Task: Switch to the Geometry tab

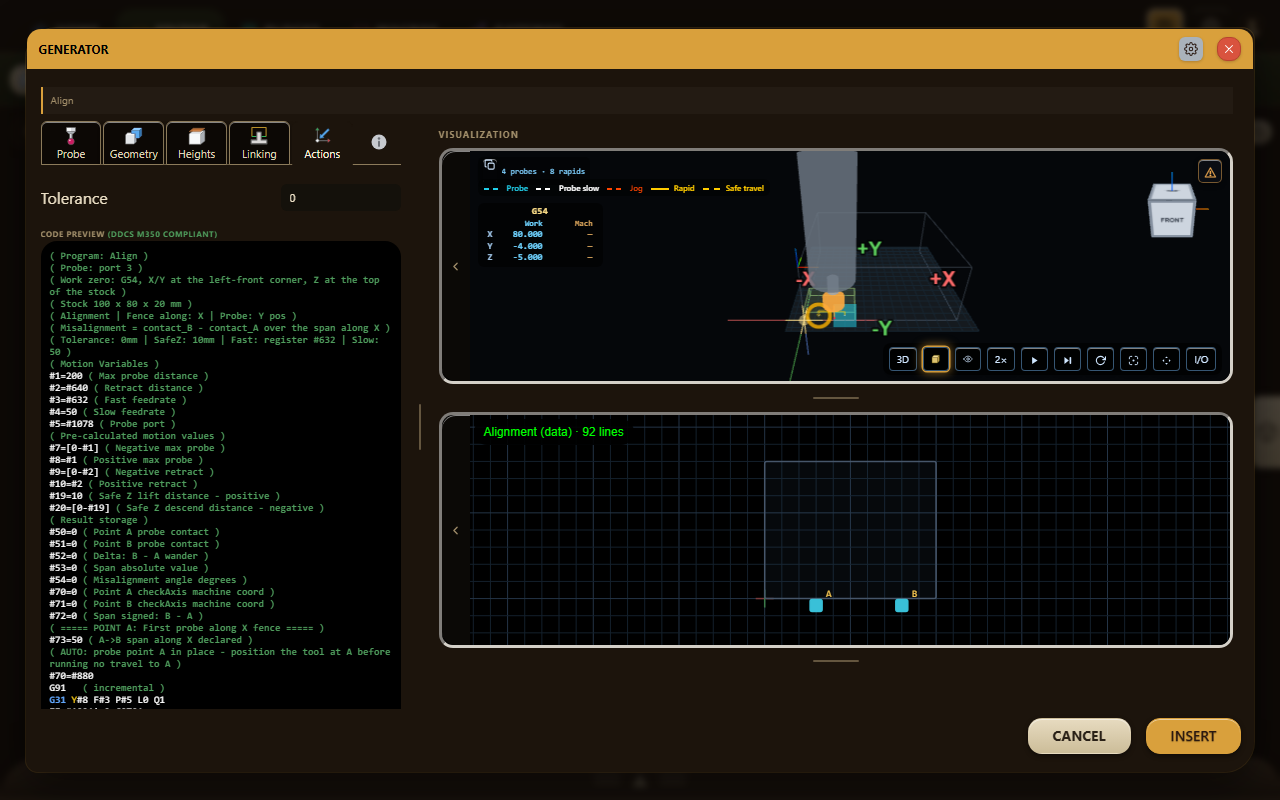Action: pos(134,143)
